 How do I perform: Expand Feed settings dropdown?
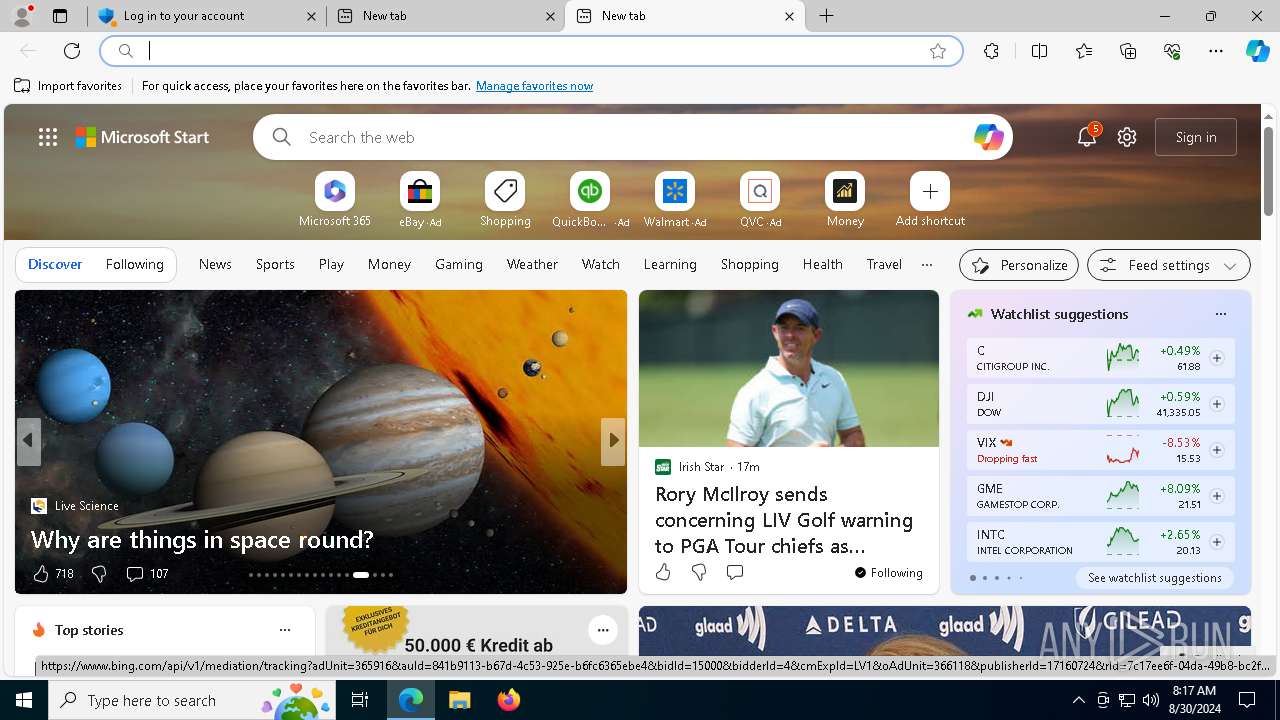(1169, 265)
